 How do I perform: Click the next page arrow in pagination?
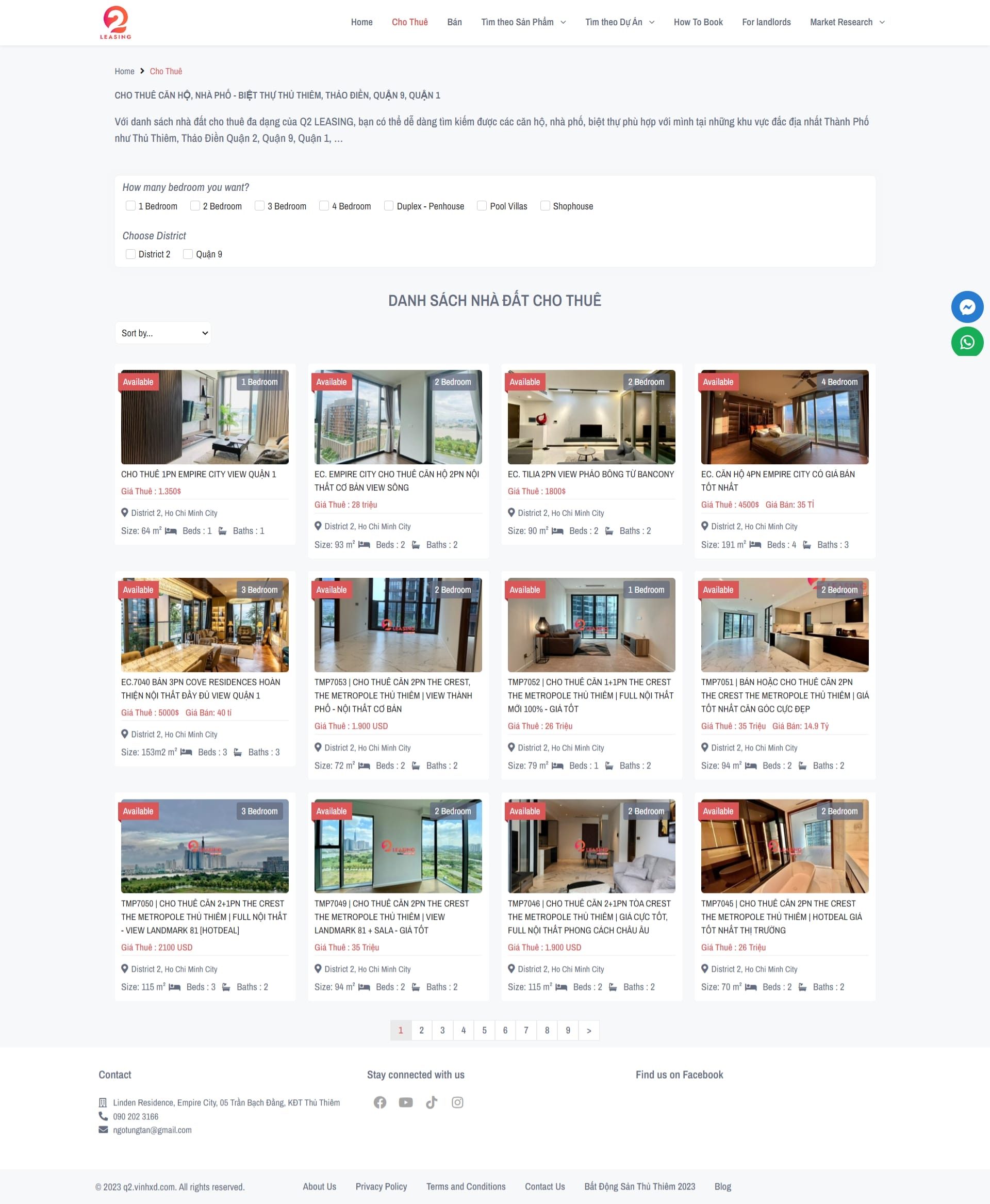coord(588,1030)
